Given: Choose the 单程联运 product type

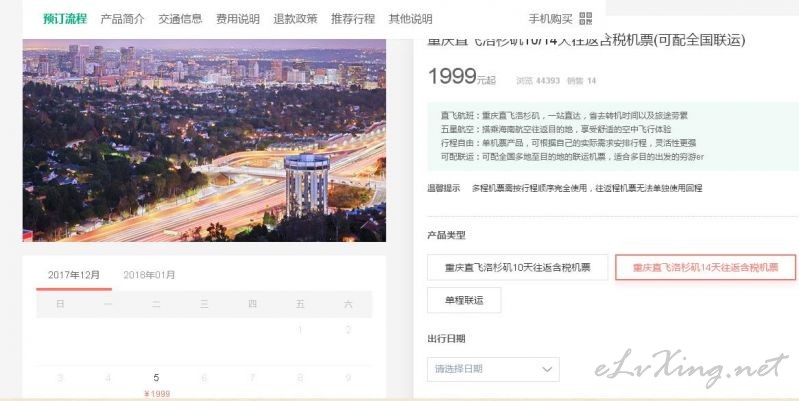Looking at the screenshot, I should click(x=464, y=300).
